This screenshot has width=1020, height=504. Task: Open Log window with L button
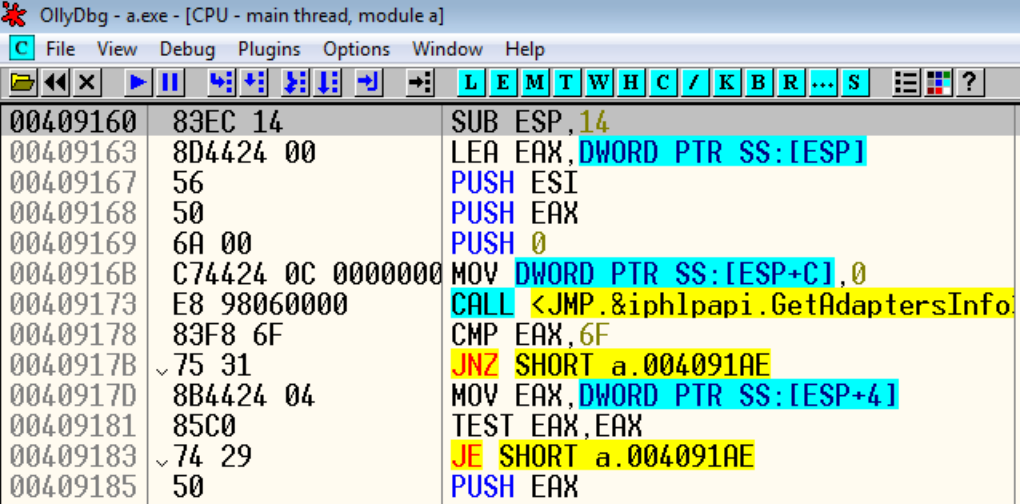[472, 82]
